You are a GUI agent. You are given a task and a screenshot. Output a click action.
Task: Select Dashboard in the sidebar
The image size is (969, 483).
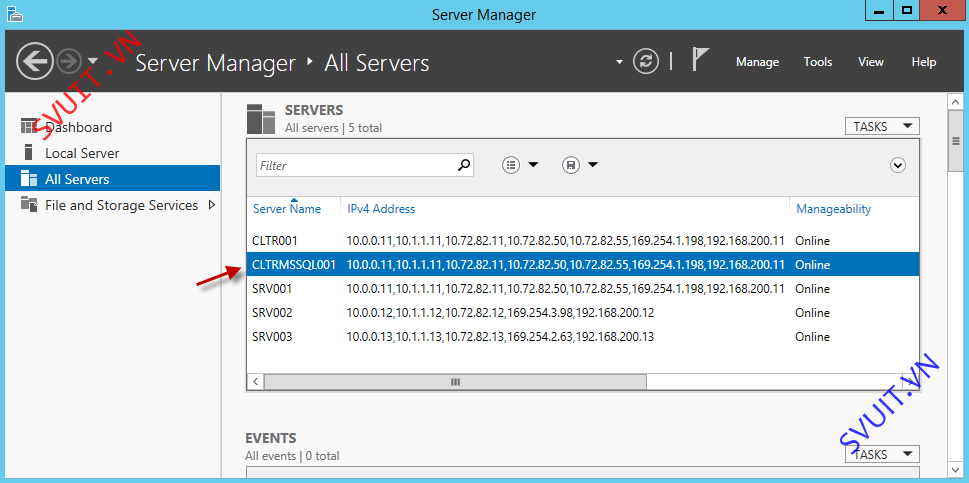112,127
